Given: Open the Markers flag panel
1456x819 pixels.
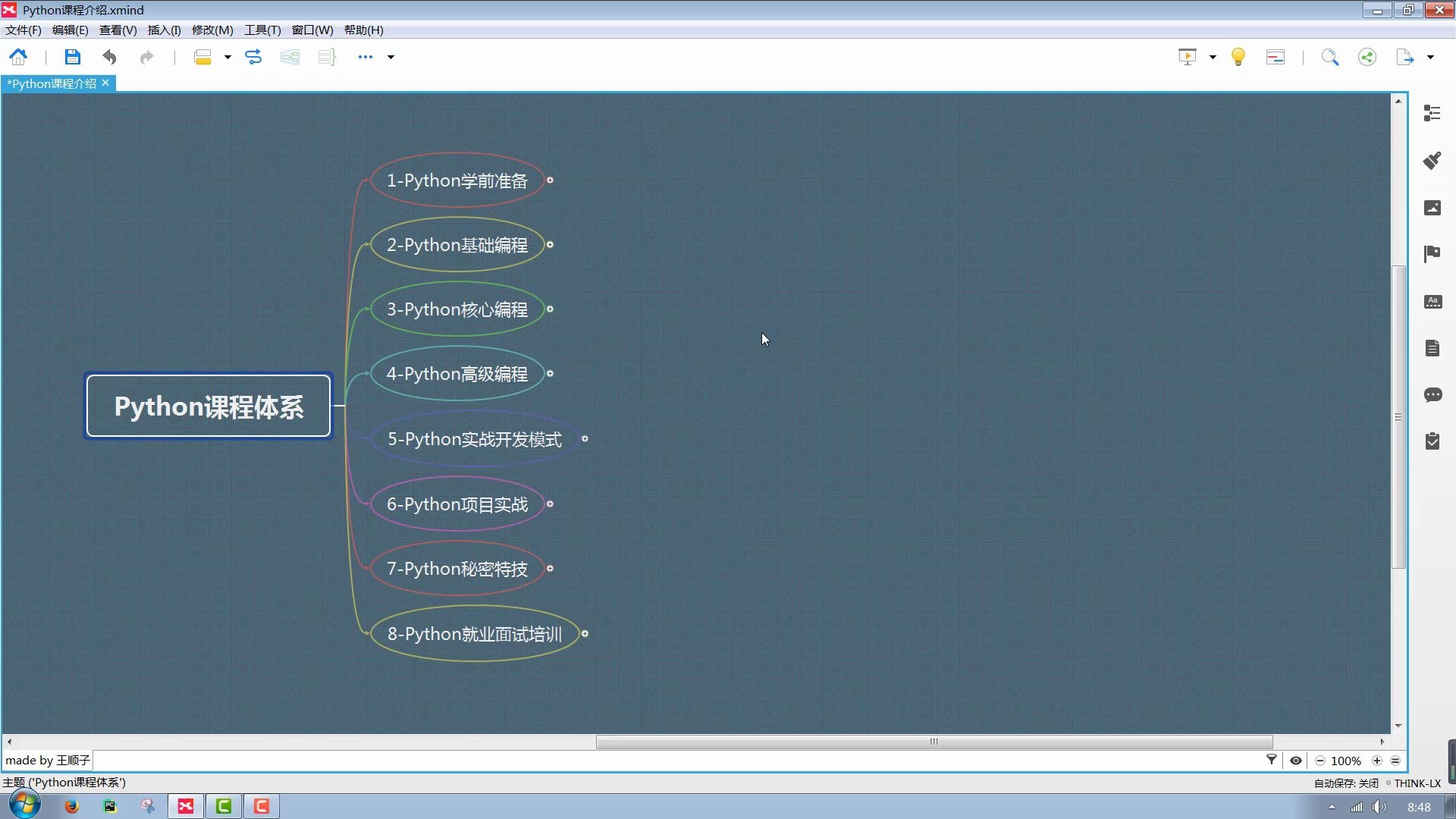Looking at the screenshot, I should click(x=1432, y=254).
